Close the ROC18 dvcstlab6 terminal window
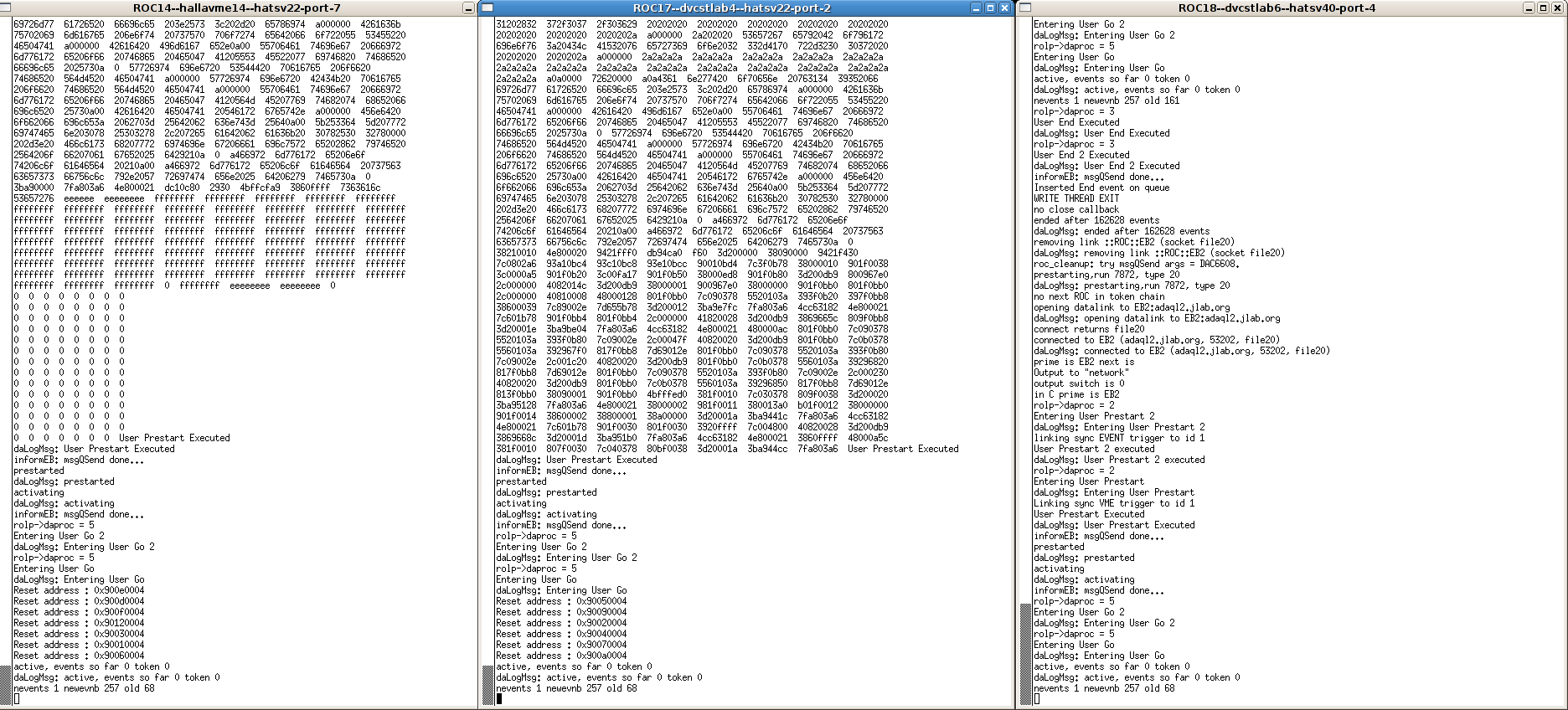This screenshot has height=710, width=1568. [1557, 8]
